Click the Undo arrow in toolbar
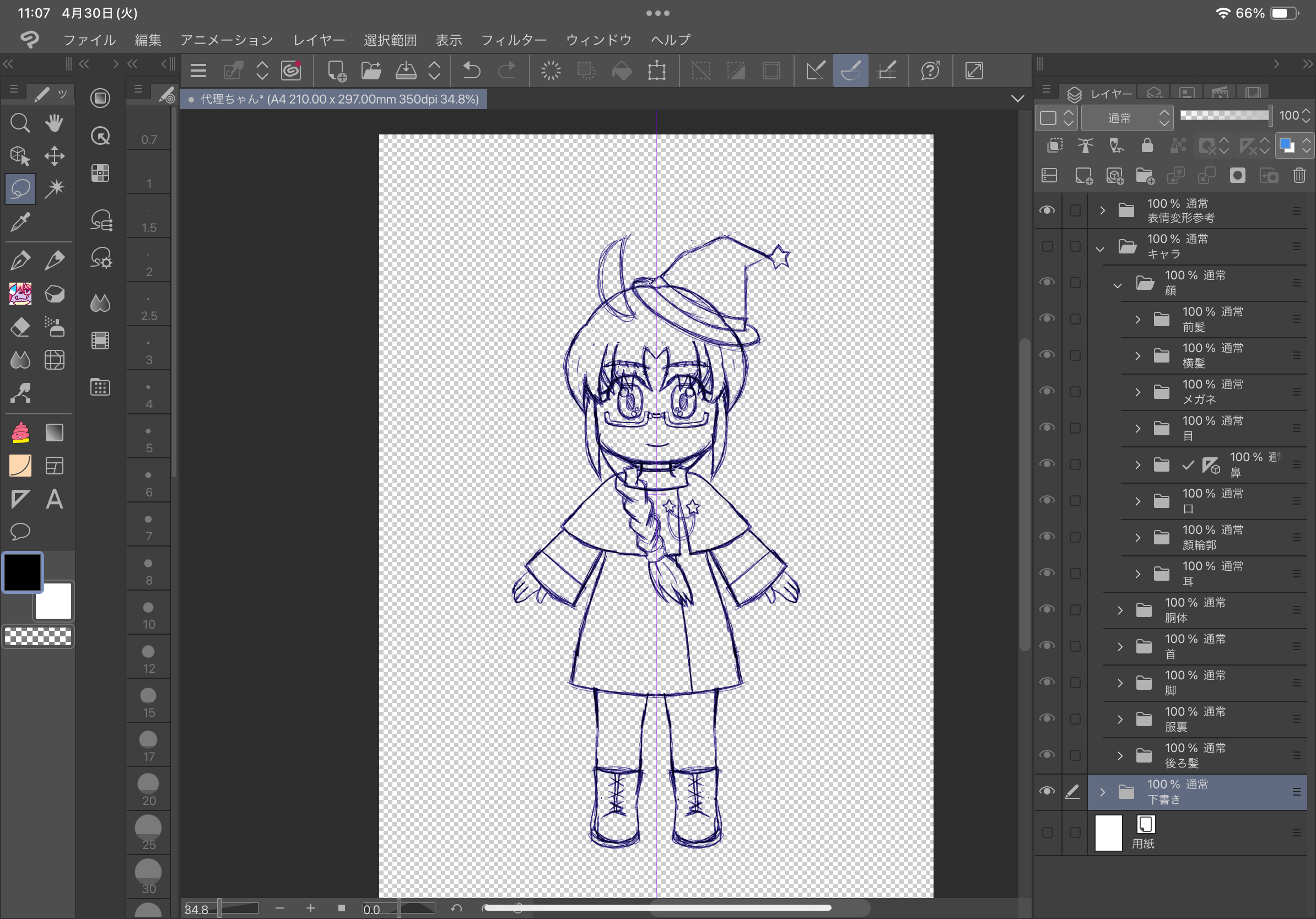This screenshot has height=919, width=1316. point(472,71)
